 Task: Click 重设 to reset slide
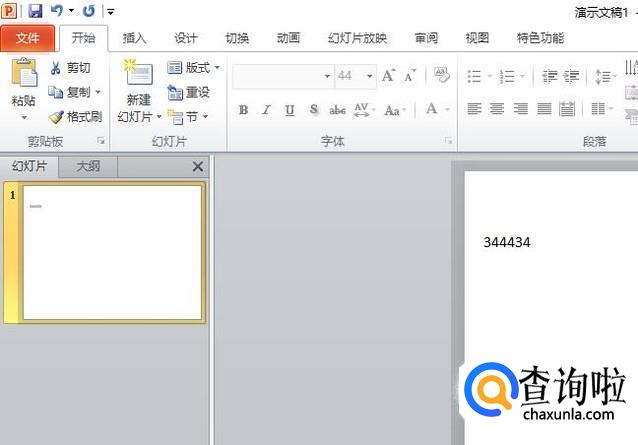click(188, 92)
